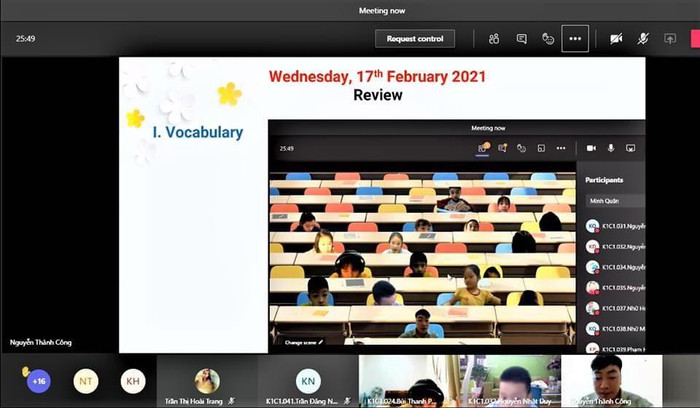This screenshot has height=408, width=700.
Task: Toggle the camera on or off
Action: pos(616,39)
